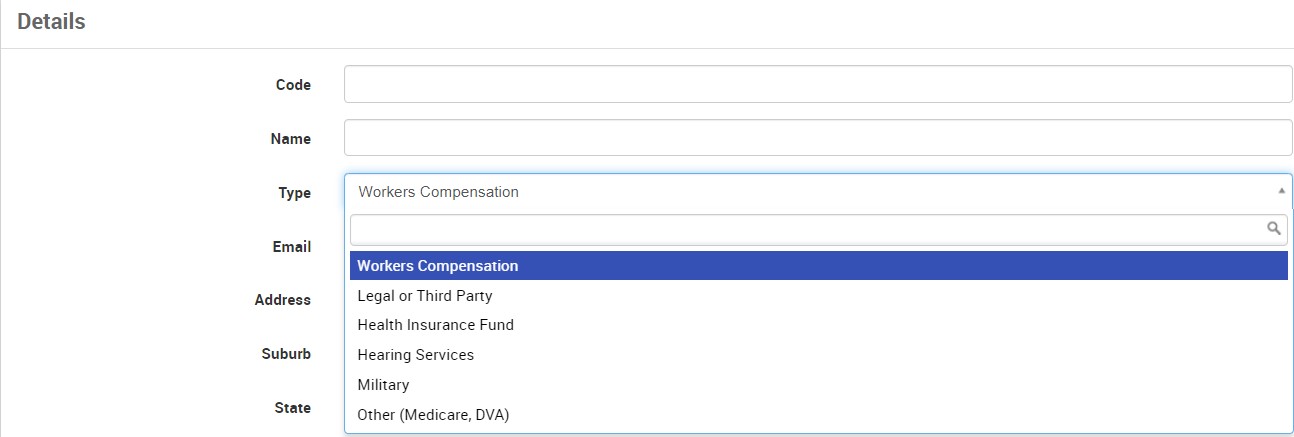
Task: Focus the Code text field
Action: 818,85
